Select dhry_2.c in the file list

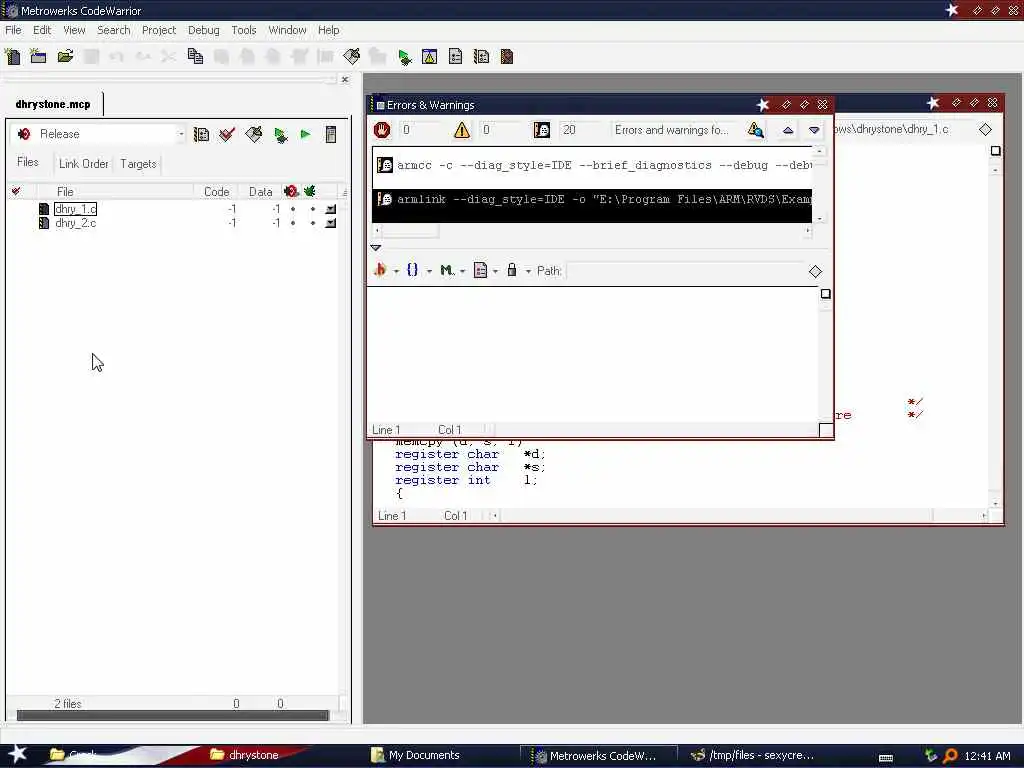click(76, 223)
